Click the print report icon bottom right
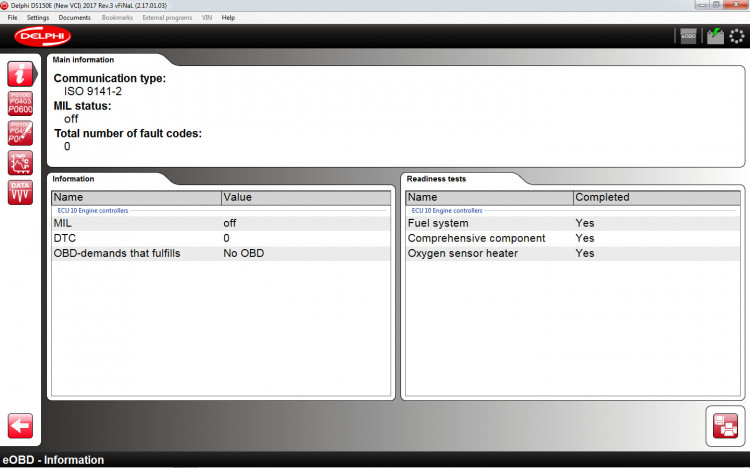This screenshot has width=750, height=468. coord(724,425)
